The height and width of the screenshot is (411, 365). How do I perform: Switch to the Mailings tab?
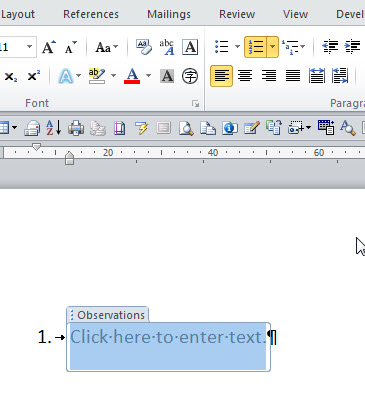[169, 14]
